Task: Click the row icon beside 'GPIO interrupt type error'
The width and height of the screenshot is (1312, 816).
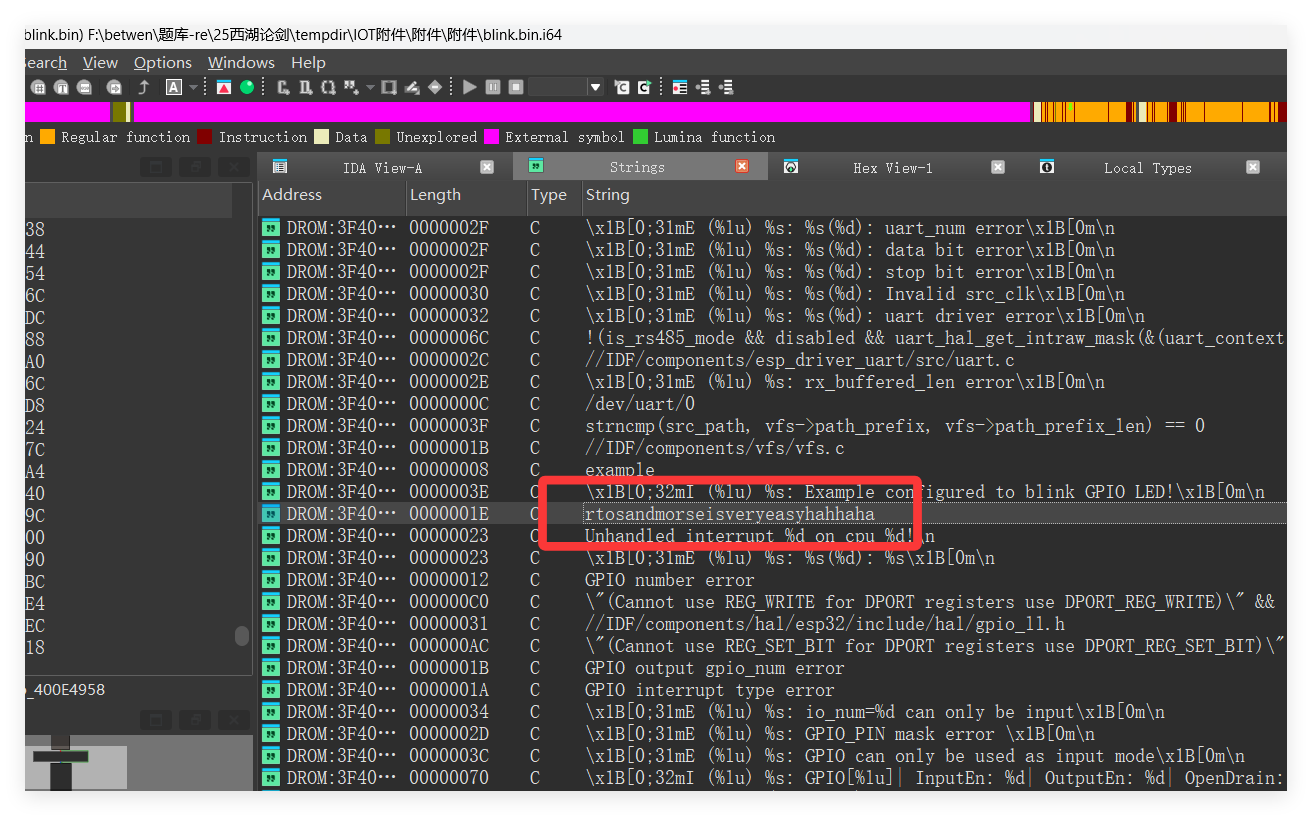Action: coord(271,690)
